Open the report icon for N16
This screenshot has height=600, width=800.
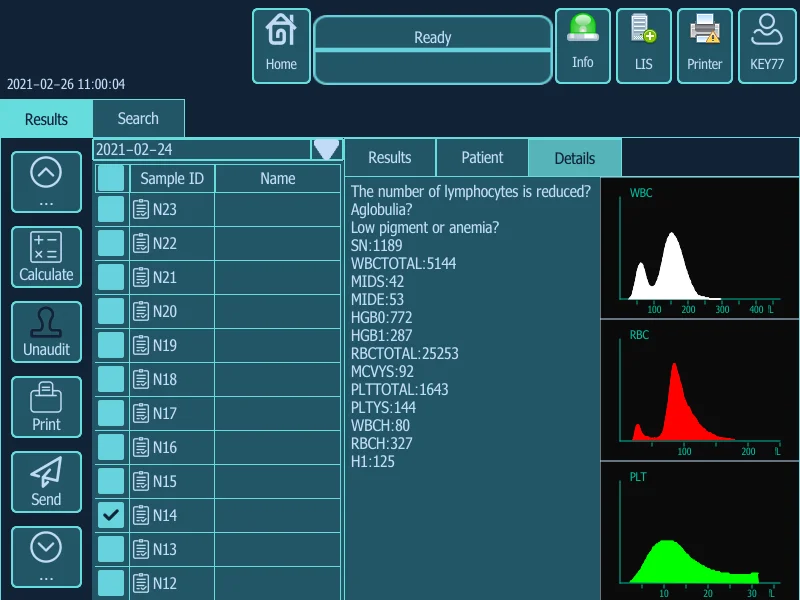coord(141,447)
